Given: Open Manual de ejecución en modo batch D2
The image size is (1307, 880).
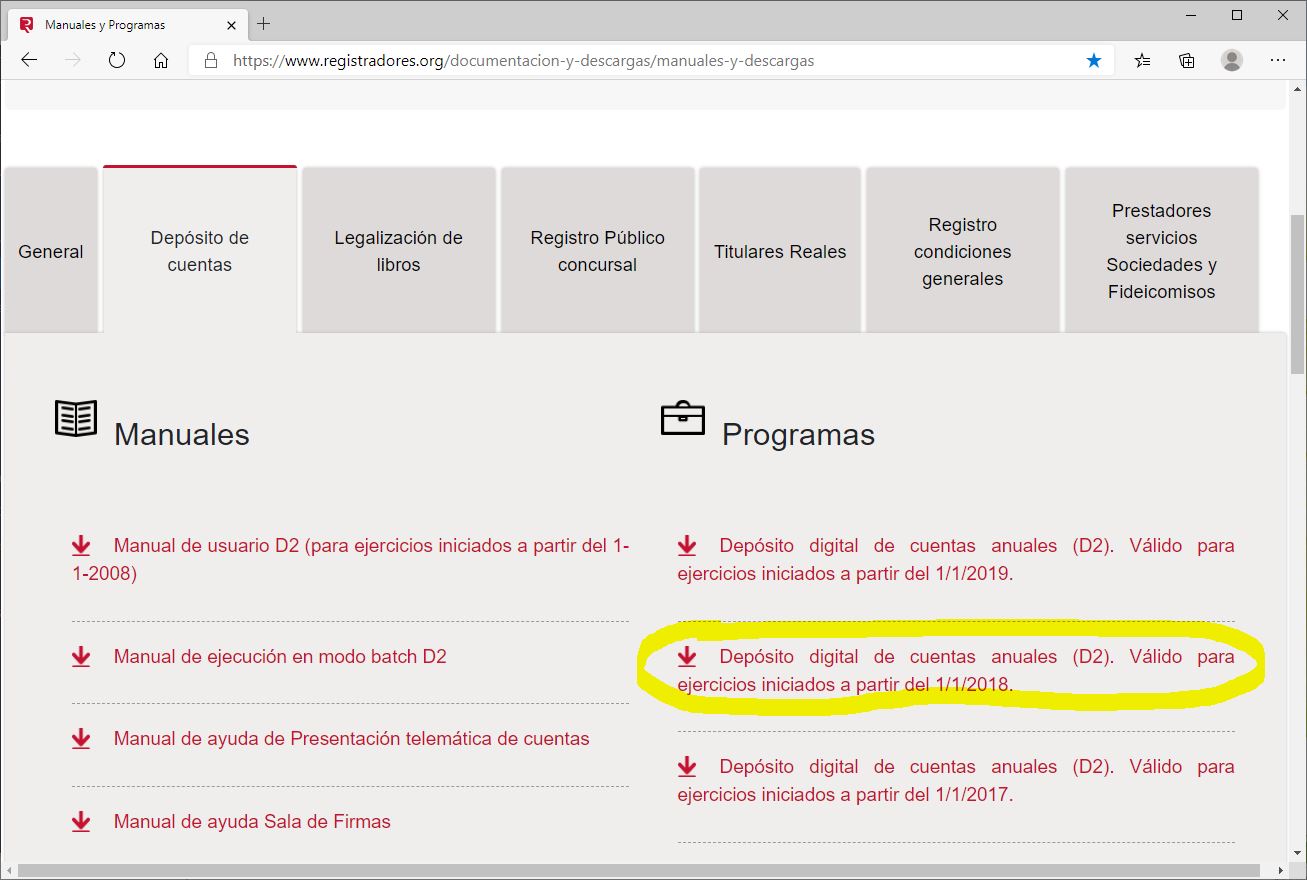Looking at the screenshot, I should [x=280, y=657].
